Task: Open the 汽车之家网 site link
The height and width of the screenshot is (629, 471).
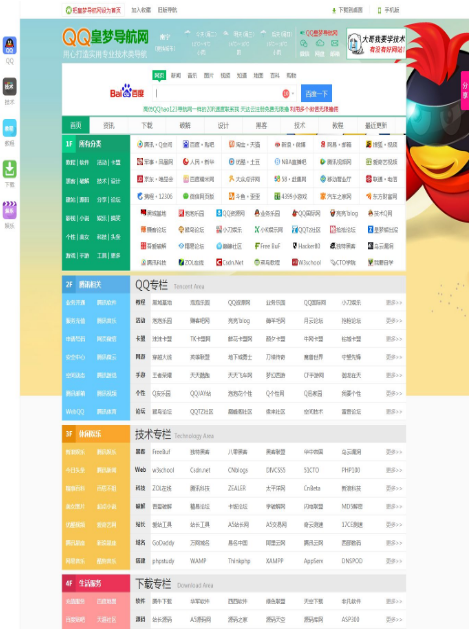Action: 336,196
